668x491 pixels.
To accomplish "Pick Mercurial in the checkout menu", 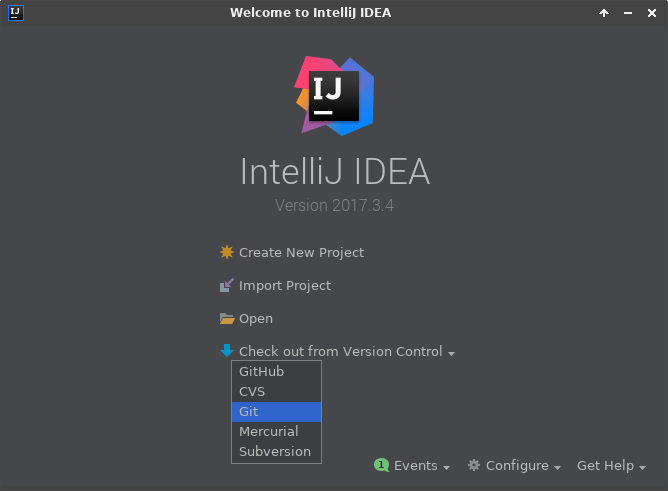I will coord(269,432).
